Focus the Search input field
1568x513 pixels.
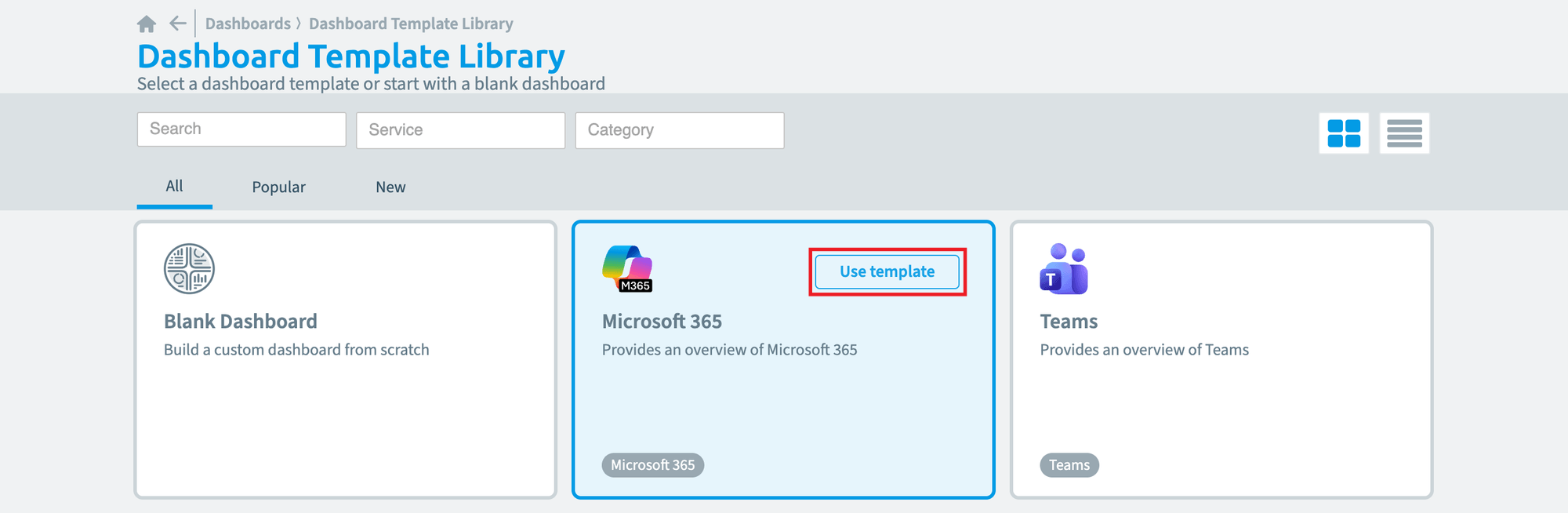point(241,129)
